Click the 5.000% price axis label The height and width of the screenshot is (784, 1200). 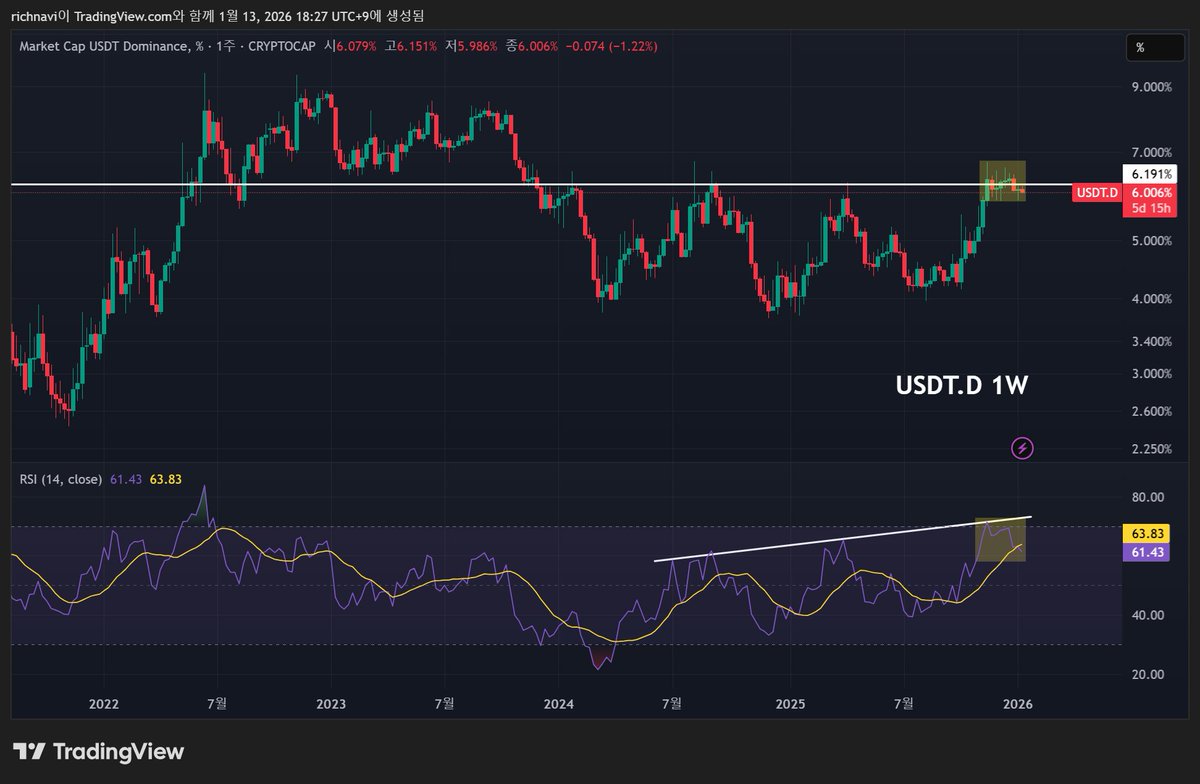point(1150,241)
